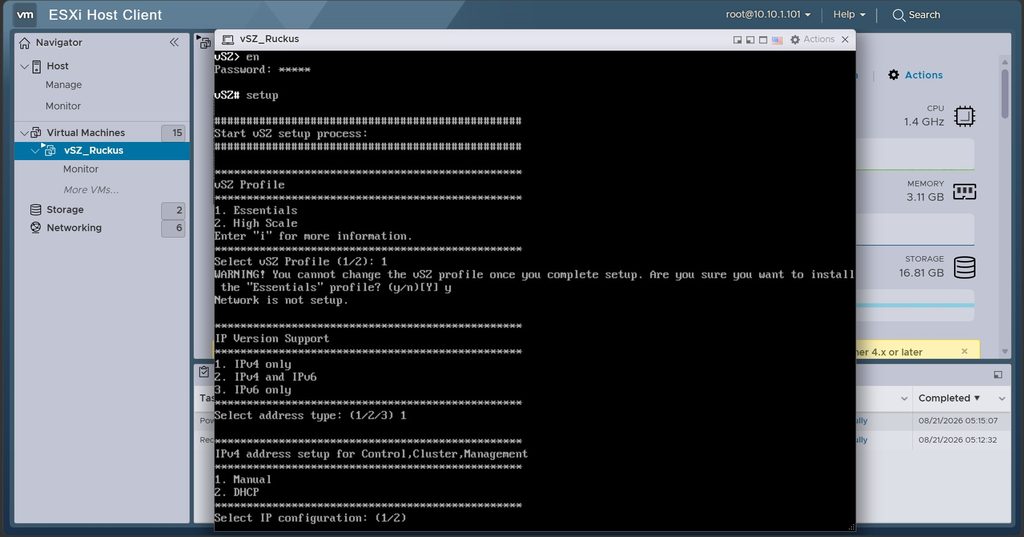Collapse the Navigator panel with double chevron
Screen dimensions: 1024x537
(x=174, y=42)
